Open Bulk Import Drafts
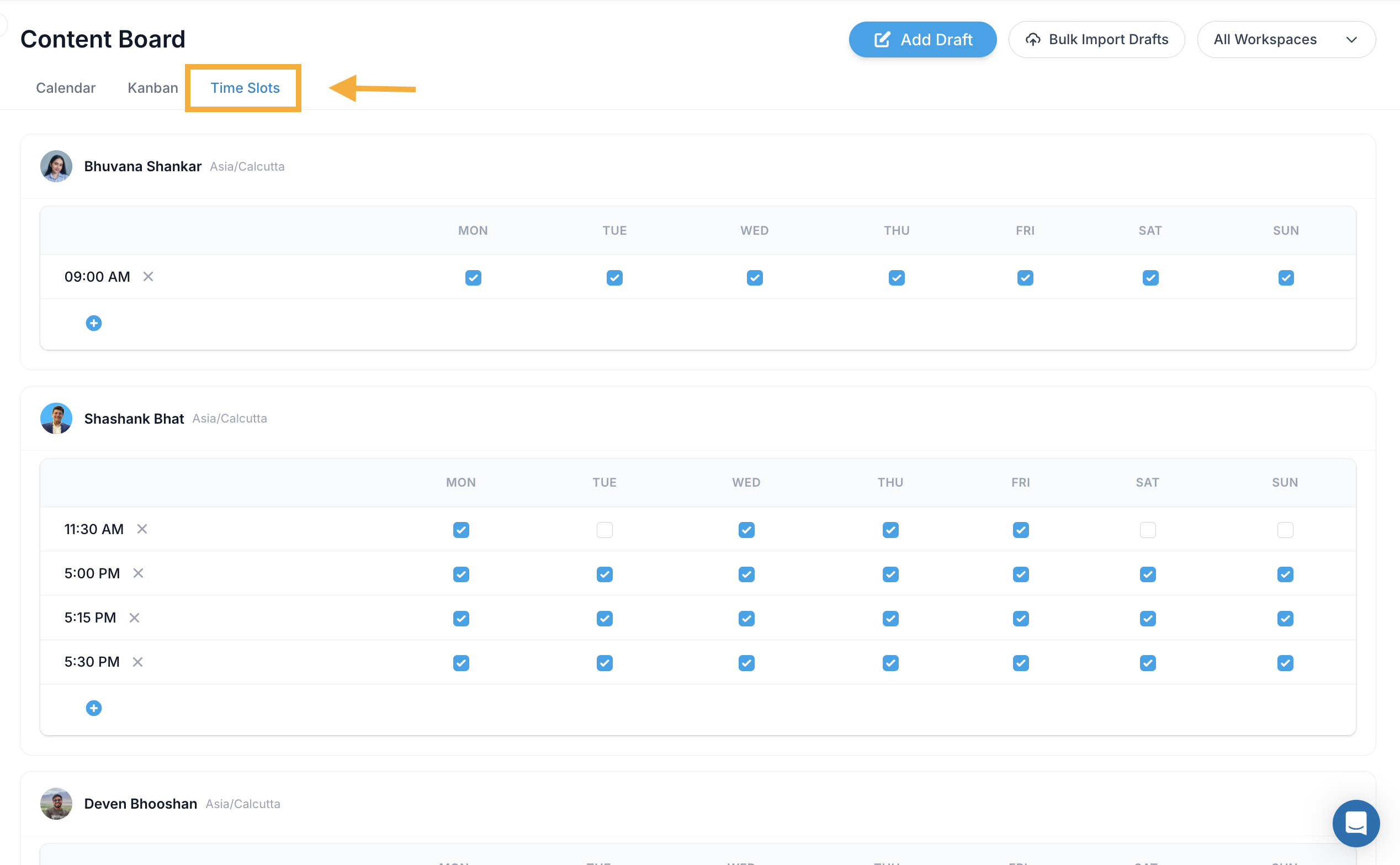1400x865 pixels. coord(1096,39)
